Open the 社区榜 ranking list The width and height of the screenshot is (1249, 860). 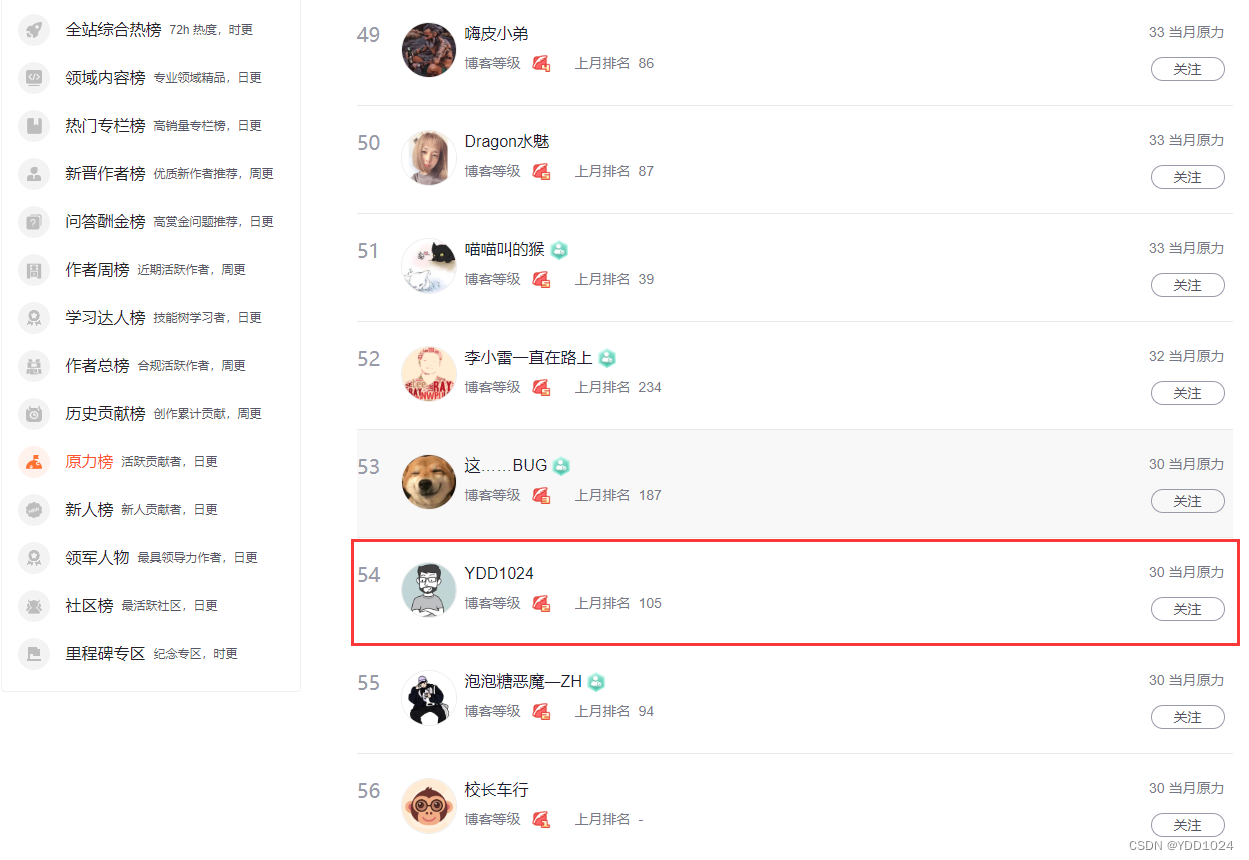pyautogui.click(x=89, y=606)
